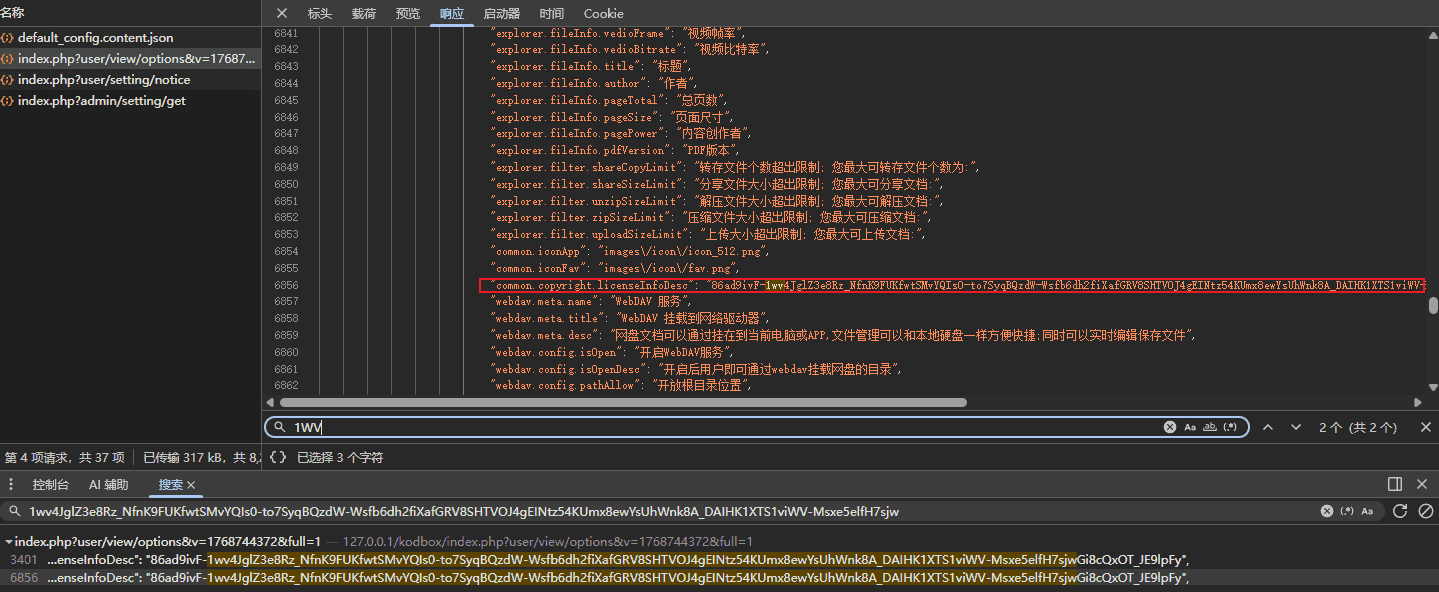The width and height of the screenshot is (1439, 592).
Task: Toggle regex in the drawer search field
Action: coord(1347,511)
